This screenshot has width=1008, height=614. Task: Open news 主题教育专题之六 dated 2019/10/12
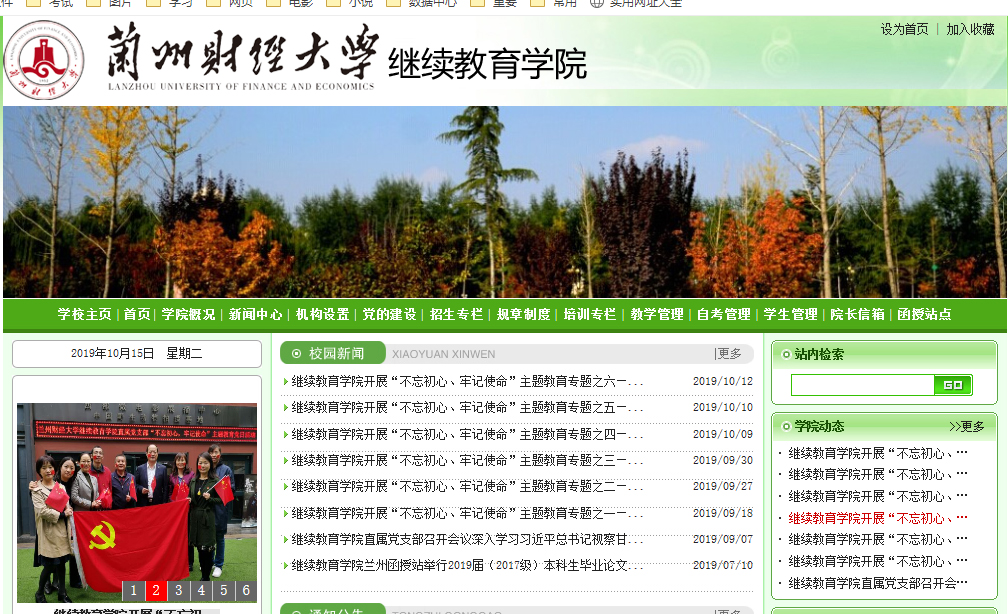467,381
